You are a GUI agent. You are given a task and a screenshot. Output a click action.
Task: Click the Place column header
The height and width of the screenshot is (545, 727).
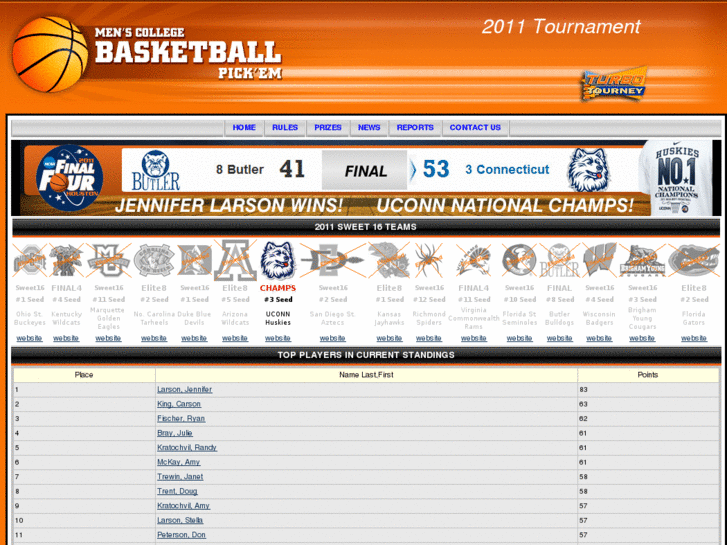pos(84,375)
